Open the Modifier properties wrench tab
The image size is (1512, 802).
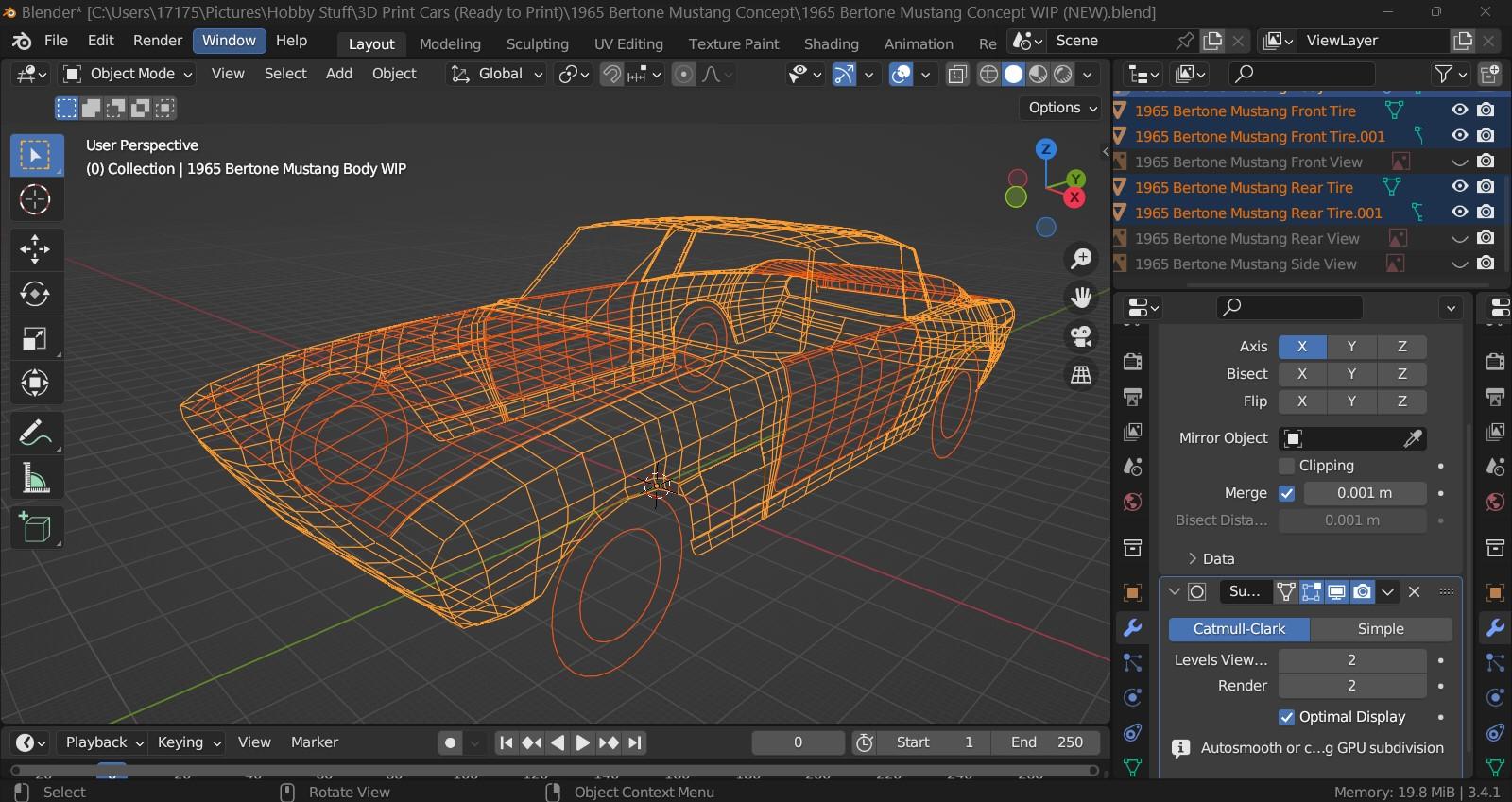click(1132, 627)
